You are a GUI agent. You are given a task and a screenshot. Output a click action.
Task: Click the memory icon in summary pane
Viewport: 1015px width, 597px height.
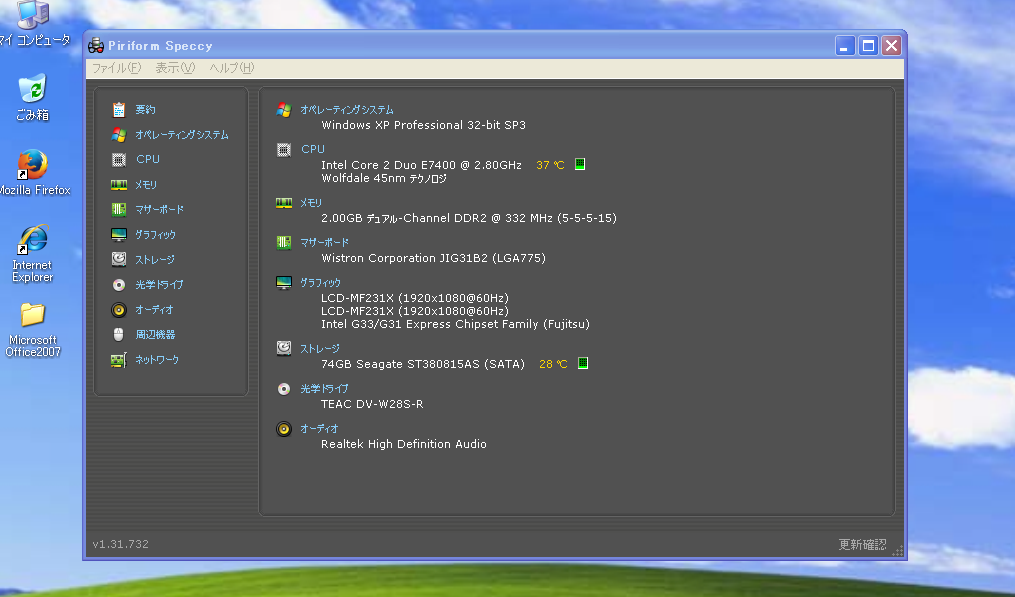284,203
